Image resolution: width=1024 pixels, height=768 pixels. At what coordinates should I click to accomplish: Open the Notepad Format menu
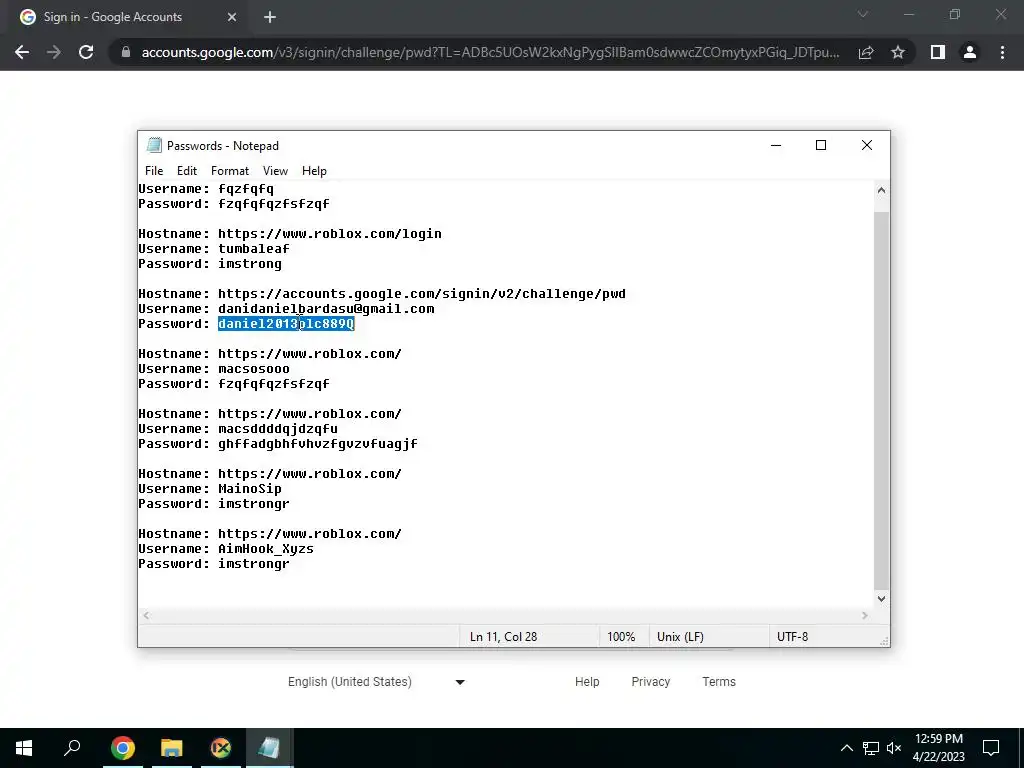(230, 170)
